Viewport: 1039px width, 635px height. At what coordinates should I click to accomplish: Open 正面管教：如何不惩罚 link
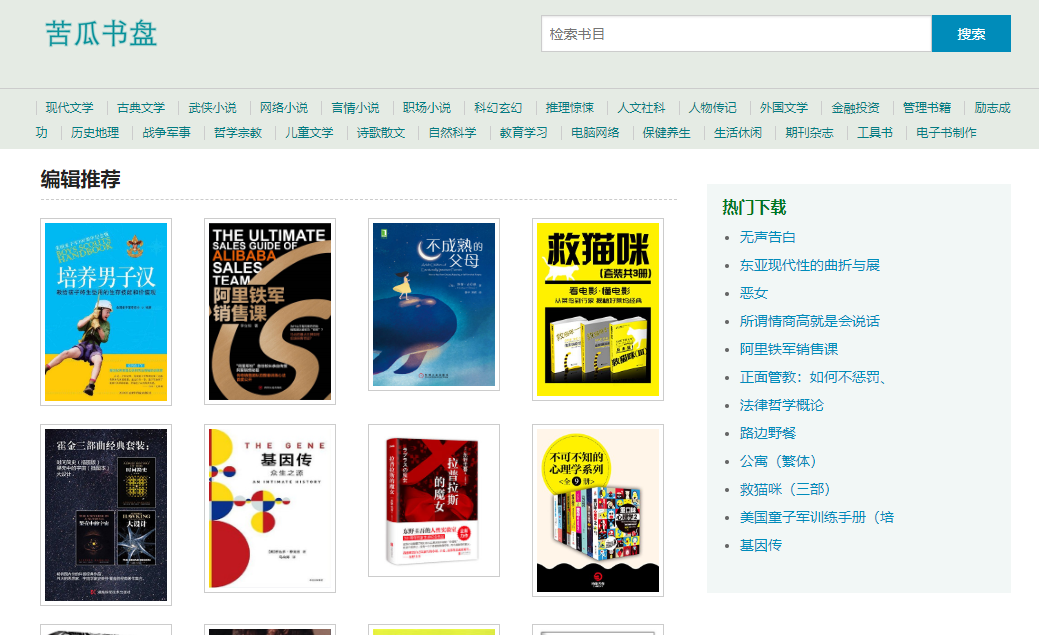click(813, 377)
